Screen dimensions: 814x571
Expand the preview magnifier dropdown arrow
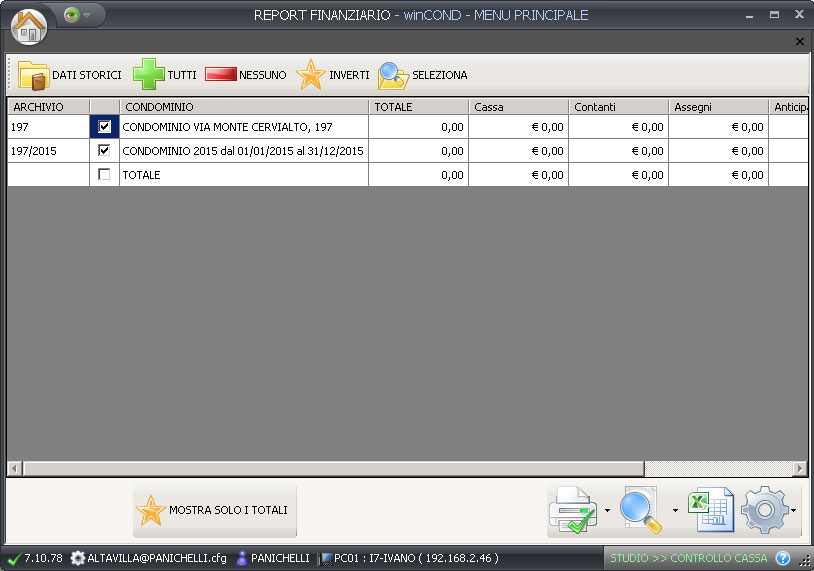click(x=675, y=511)
